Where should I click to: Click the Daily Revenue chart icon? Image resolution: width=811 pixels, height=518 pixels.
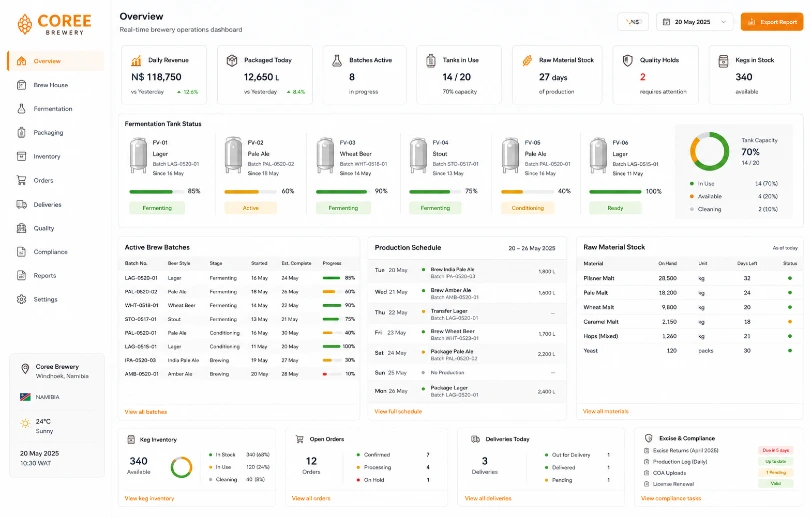(x=136, y=60)
